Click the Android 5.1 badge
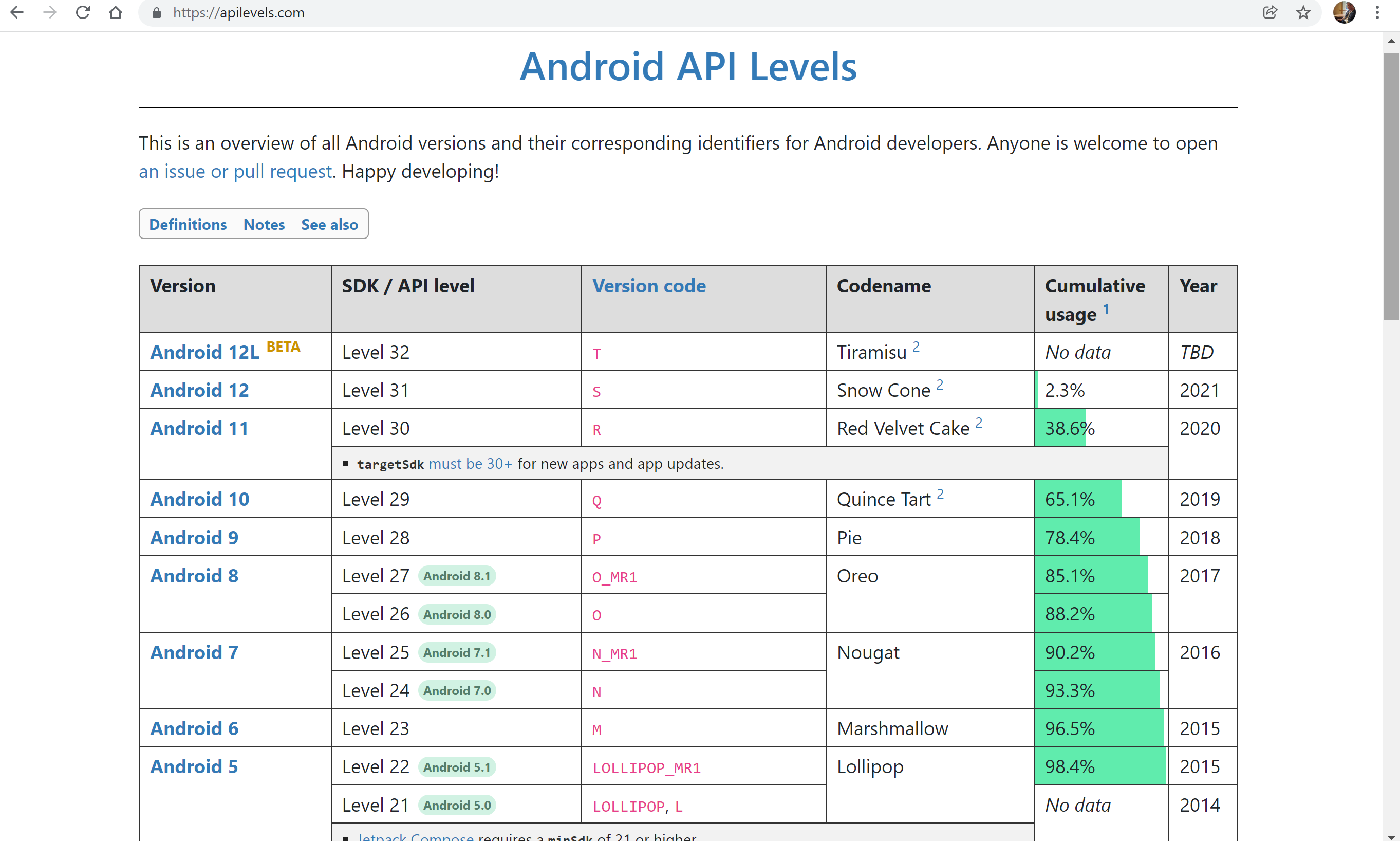Image resolution: width=1400 pixels, height=841 pixels. (x=457, y=767)
